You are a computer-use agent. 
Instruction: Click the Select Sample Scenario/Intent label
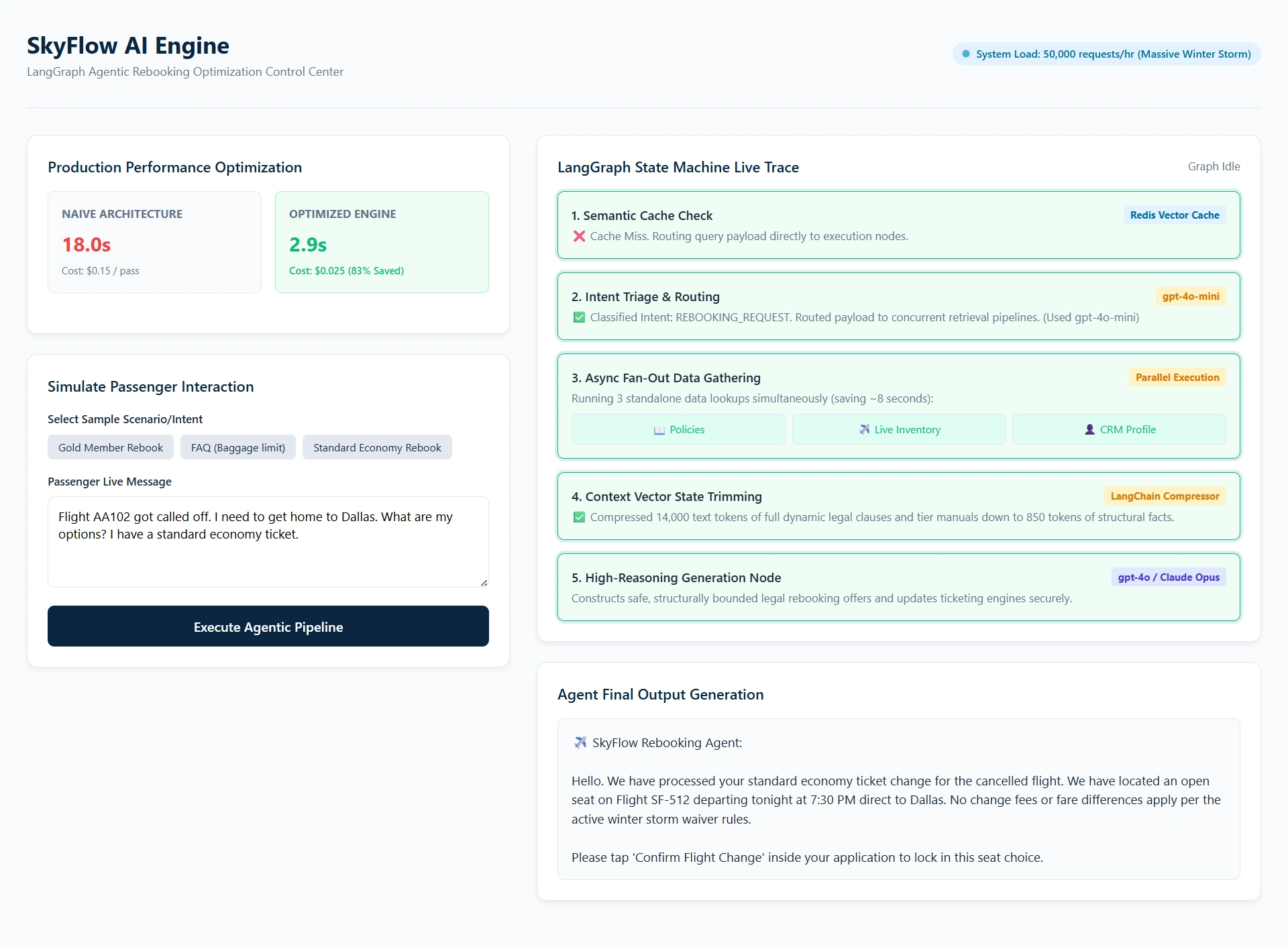point(125,419)
